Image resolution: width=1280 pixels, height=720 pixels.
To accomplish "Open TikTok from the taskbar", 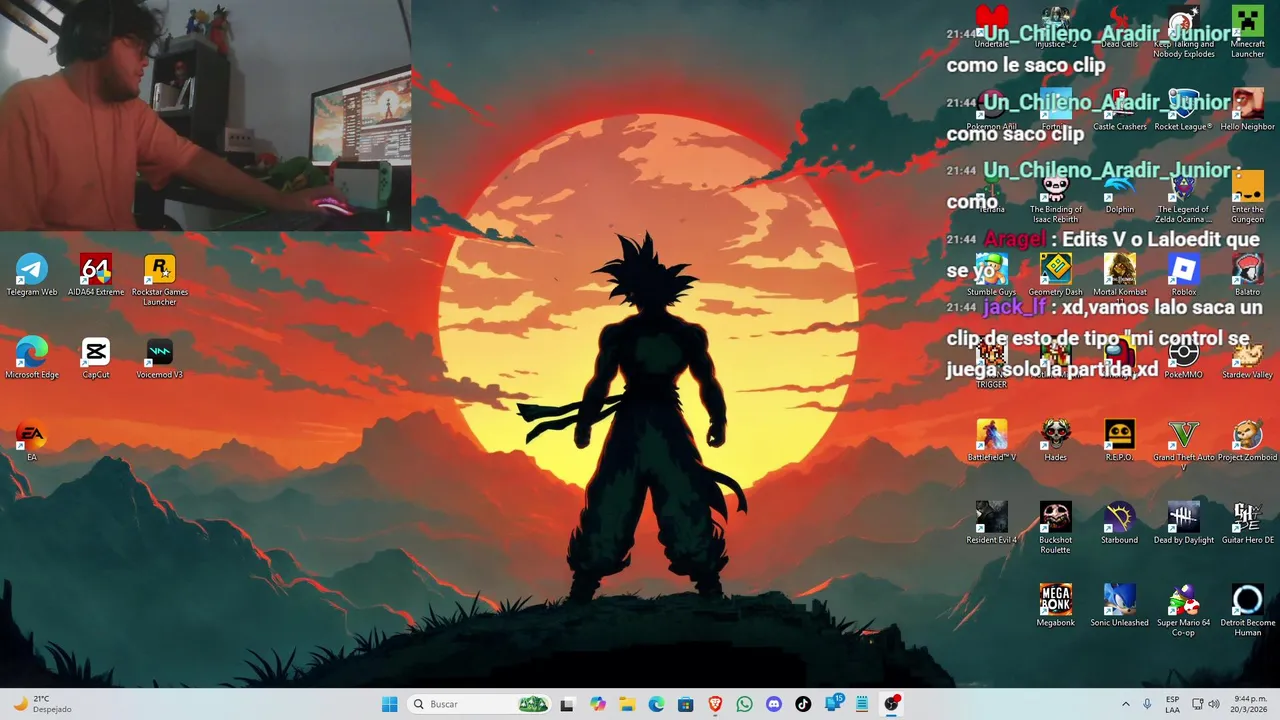I will (x=803, y=704).
